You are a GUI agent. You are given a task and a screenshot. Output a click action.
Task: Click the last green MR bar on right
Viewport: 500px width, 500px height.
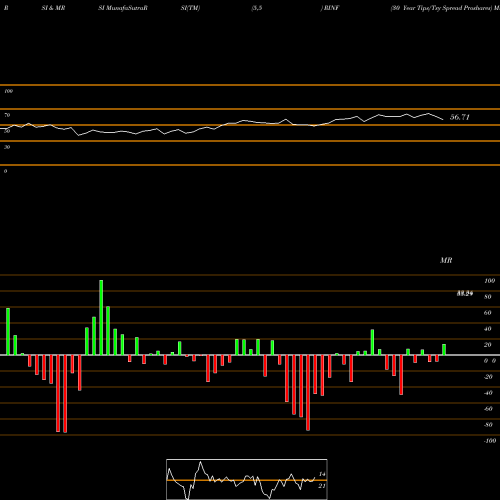pyautogui.click(x=444, y=350)
